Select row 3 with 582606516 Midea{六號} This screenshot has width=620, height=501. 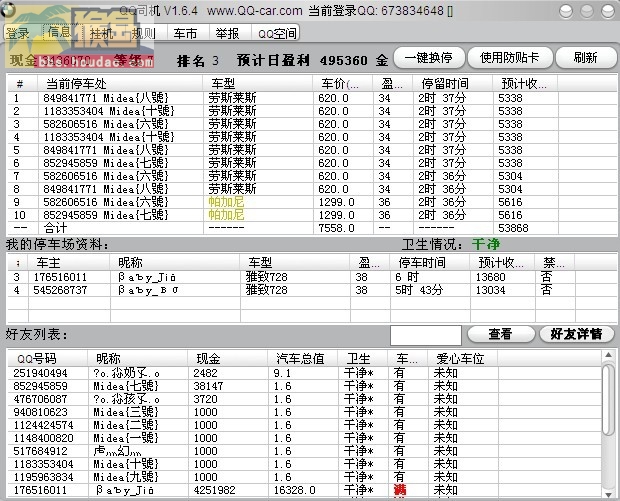point(312,124)
